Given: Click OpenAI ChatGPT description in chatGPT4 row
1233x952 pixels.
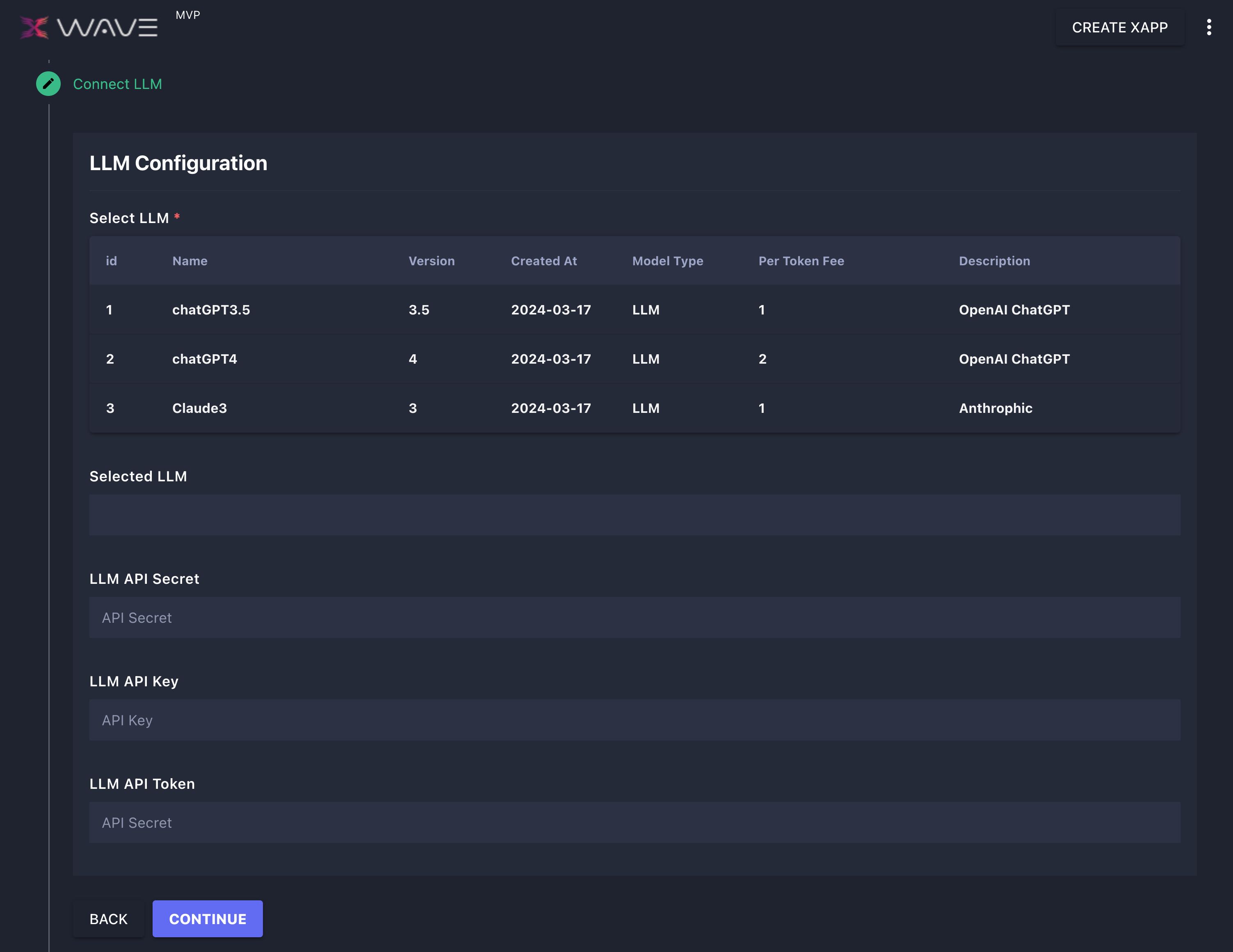Looking at the screenshot, I should 1014,359.
